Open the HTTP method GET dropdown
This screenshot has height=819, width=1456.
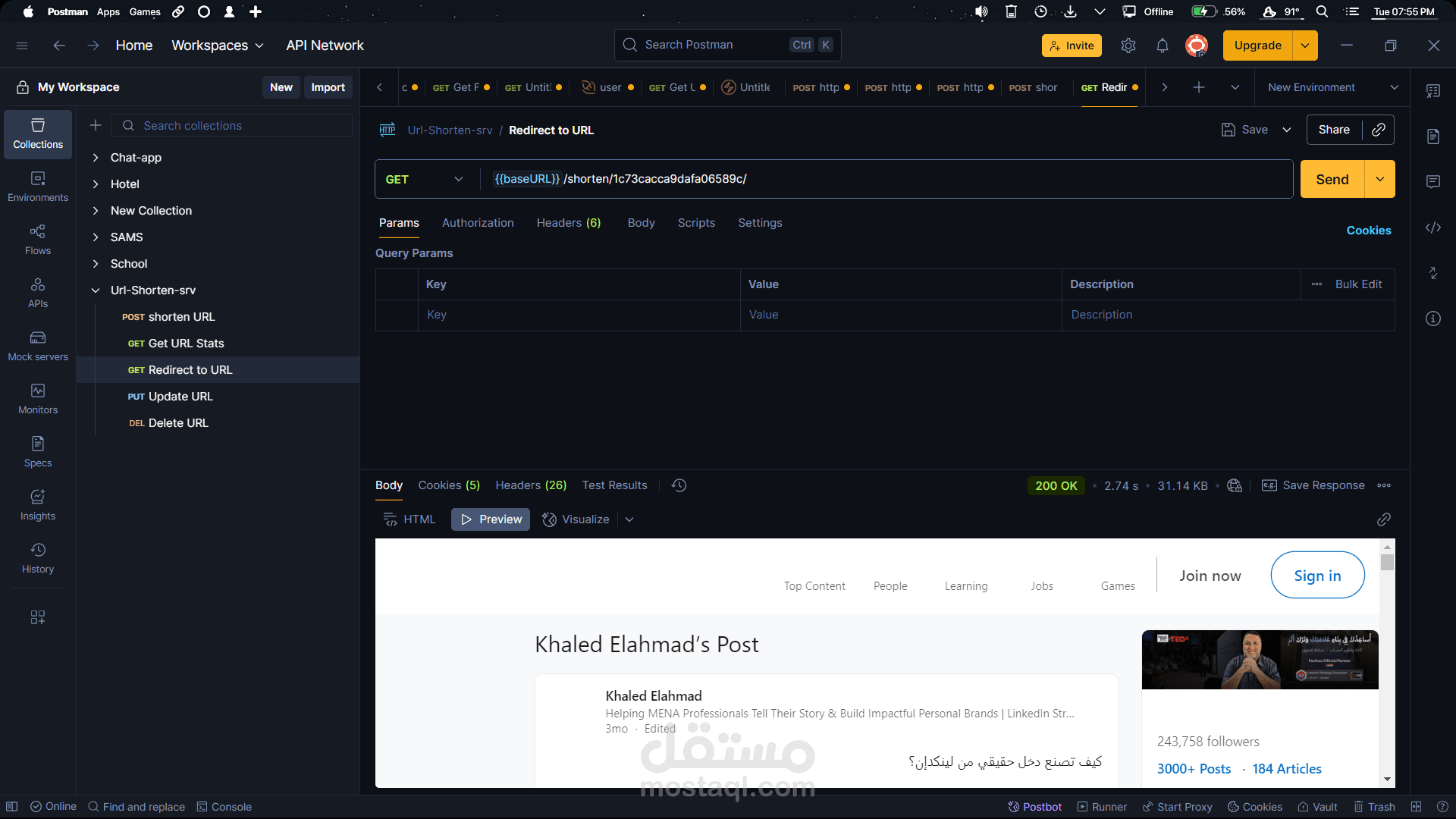click(x=425, y=179)
